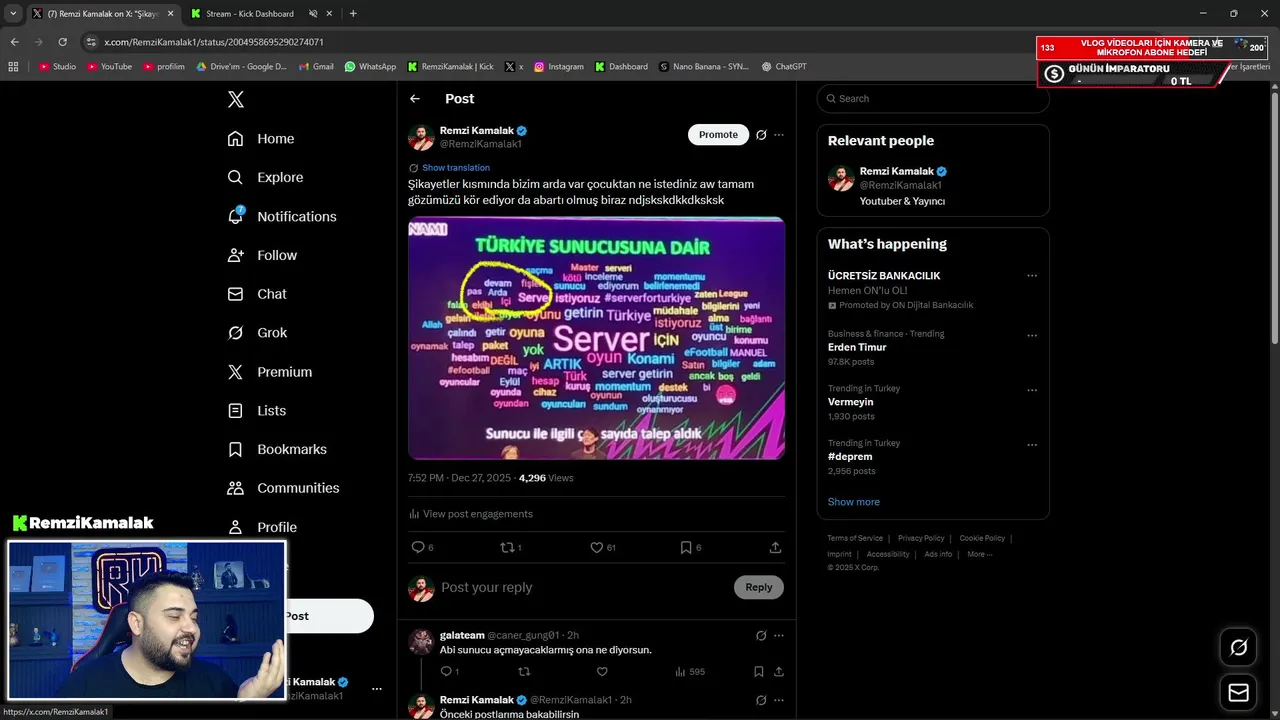Open the X logo home icon
The height and width of the screenshot is (720, 1280).
tap(235, 99)
